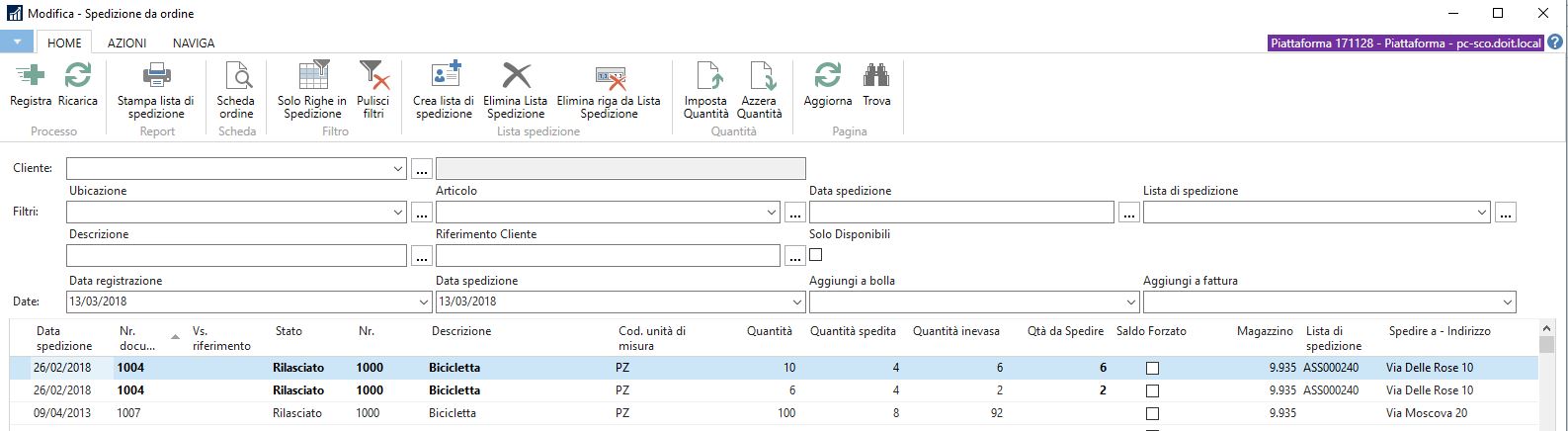This screenshot has width=1568, height=431.
Task: Click the Piattaforma 171128 server label
Action: pos(1405,43)
